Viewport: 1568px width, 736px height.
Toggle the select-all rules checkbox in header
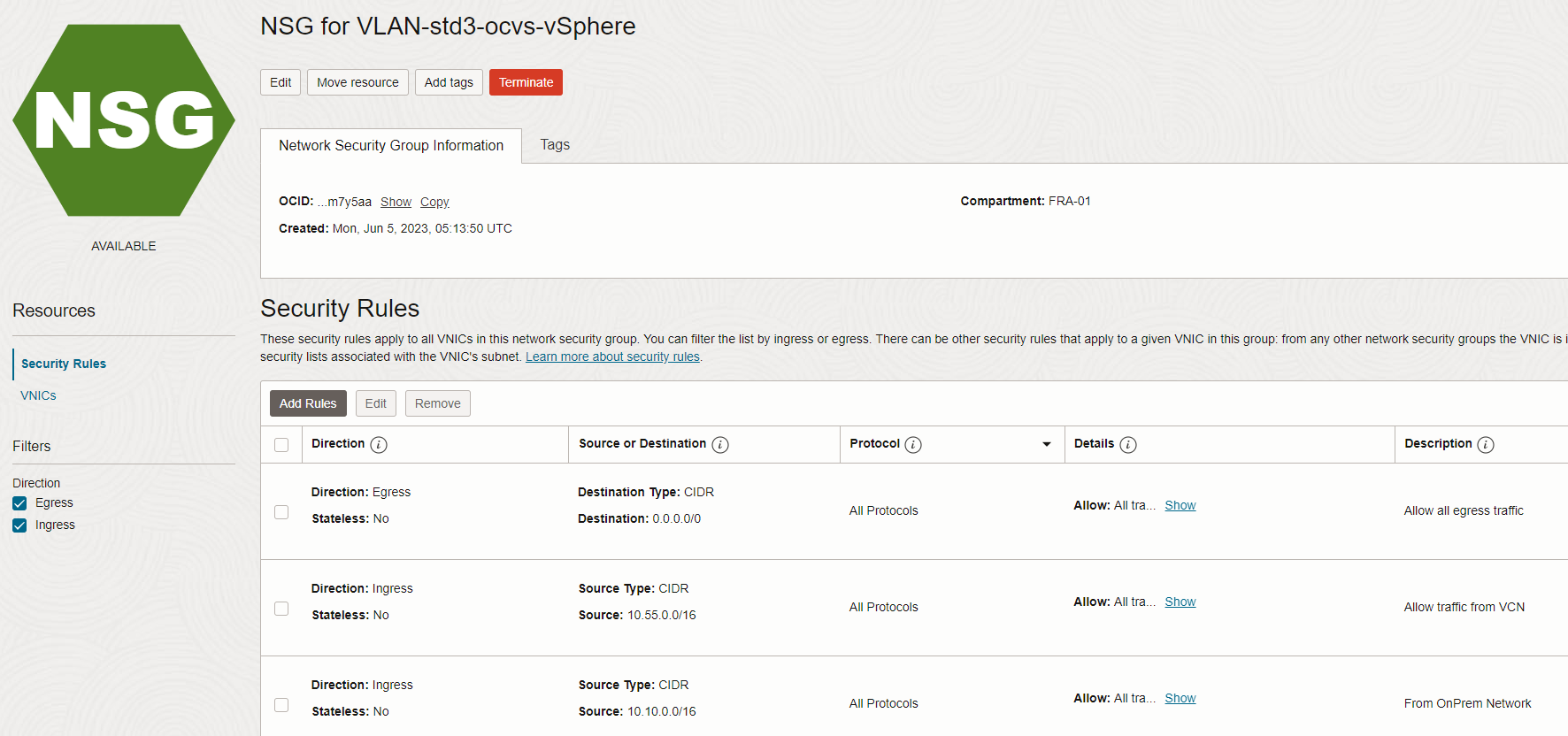[281, 445]
